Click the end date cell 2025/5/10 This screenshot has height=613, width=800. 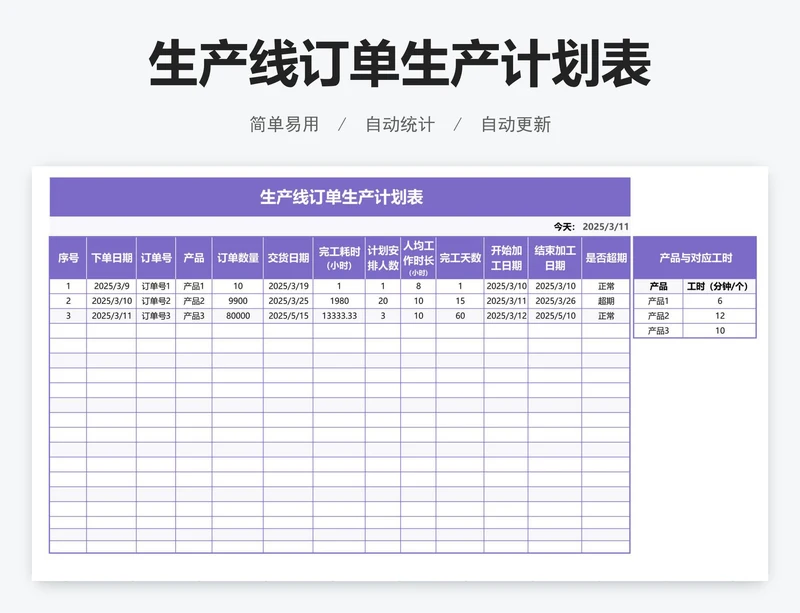(x=555, y=316)
